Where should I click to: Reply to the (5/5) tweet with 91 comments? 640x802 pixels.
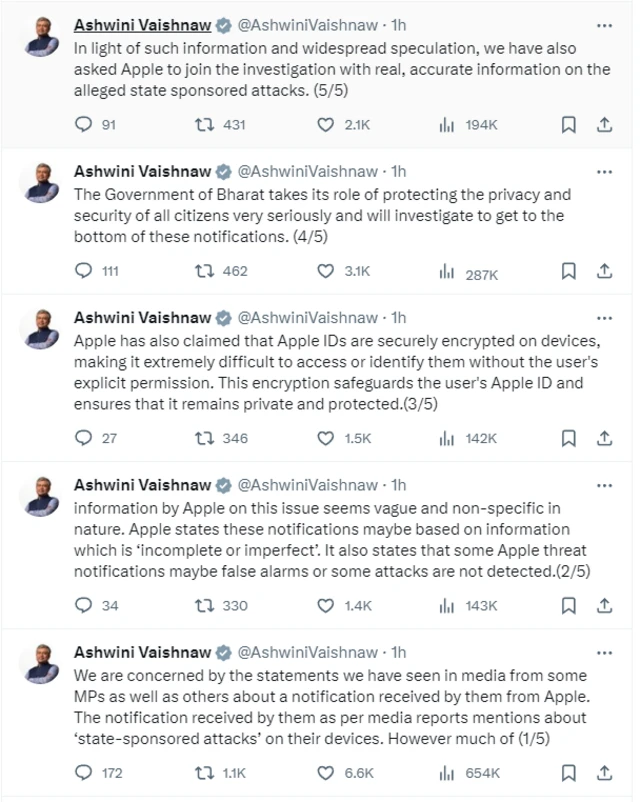point(83,124)
